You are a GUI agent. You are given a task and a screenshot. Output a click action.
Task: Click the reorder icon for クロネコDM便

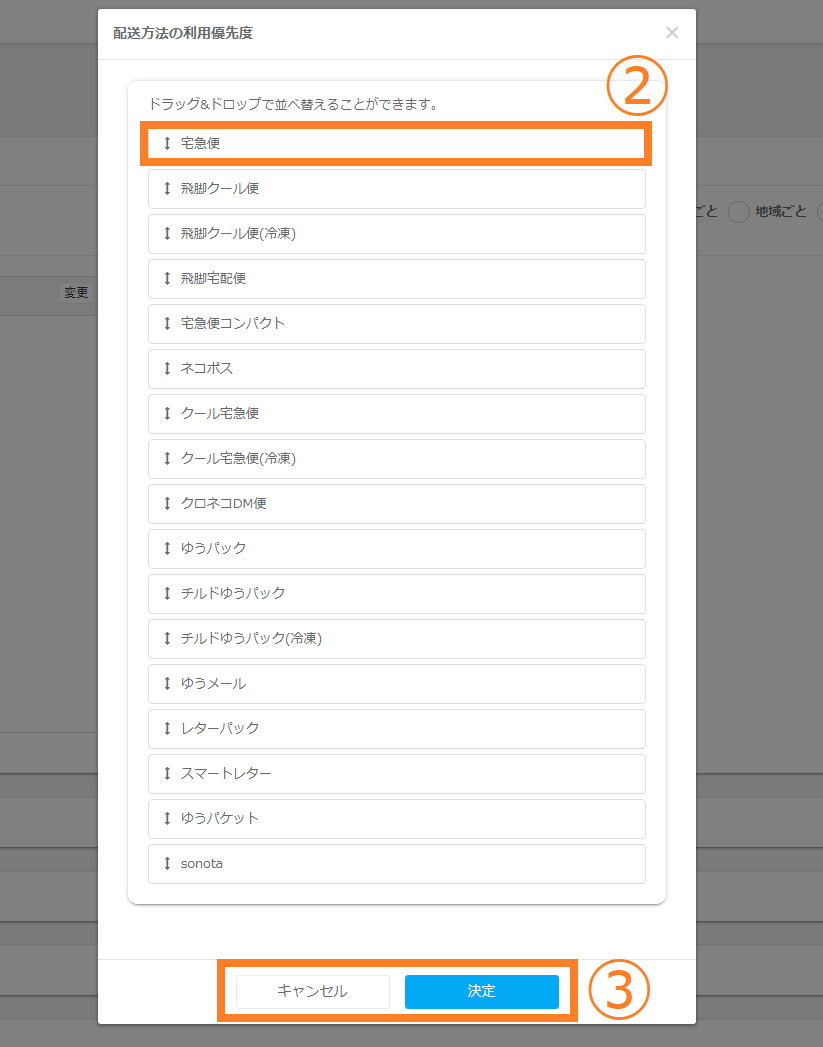[x=167, y=503]
